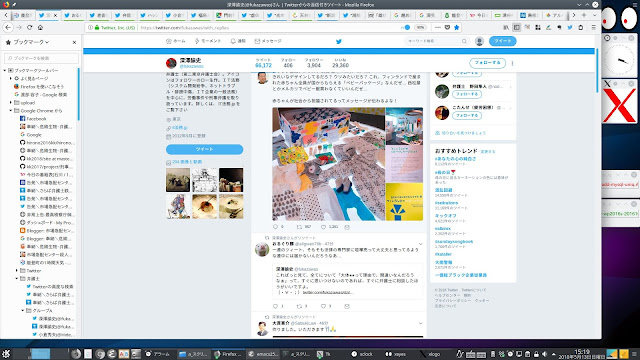Open the Firefox hamburger menu

click(x=593, y=27)
